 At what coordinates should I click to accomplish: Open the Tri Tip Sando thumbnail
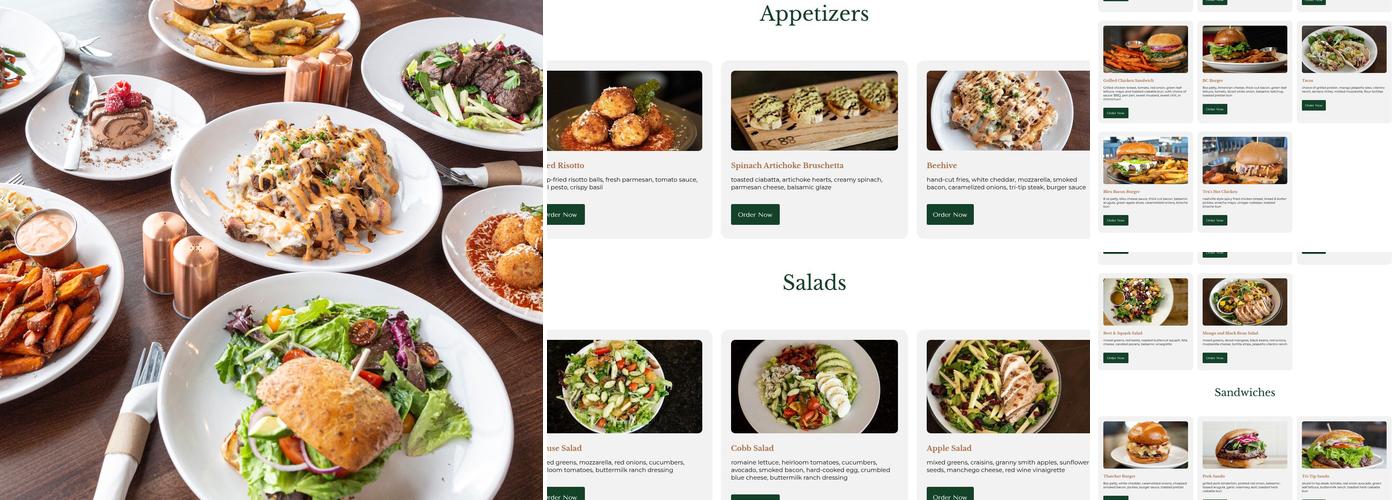tap(1344, 445)
